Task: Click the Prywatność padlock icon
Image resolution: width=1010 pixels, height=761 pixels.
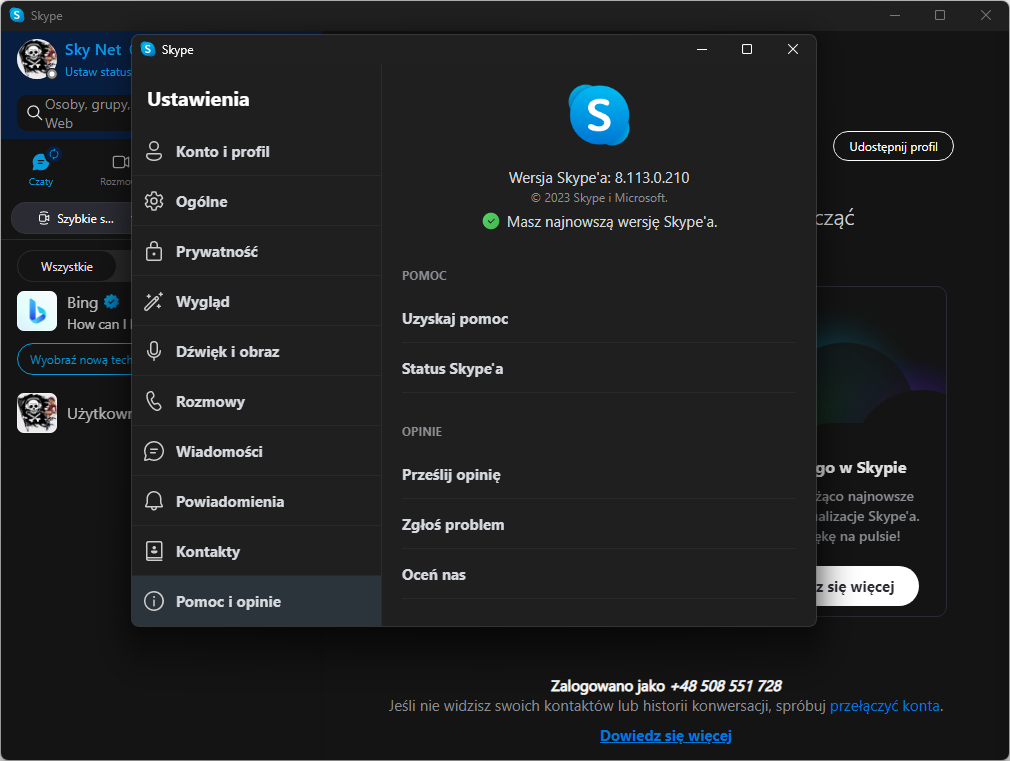Action: tap(154, 251)
